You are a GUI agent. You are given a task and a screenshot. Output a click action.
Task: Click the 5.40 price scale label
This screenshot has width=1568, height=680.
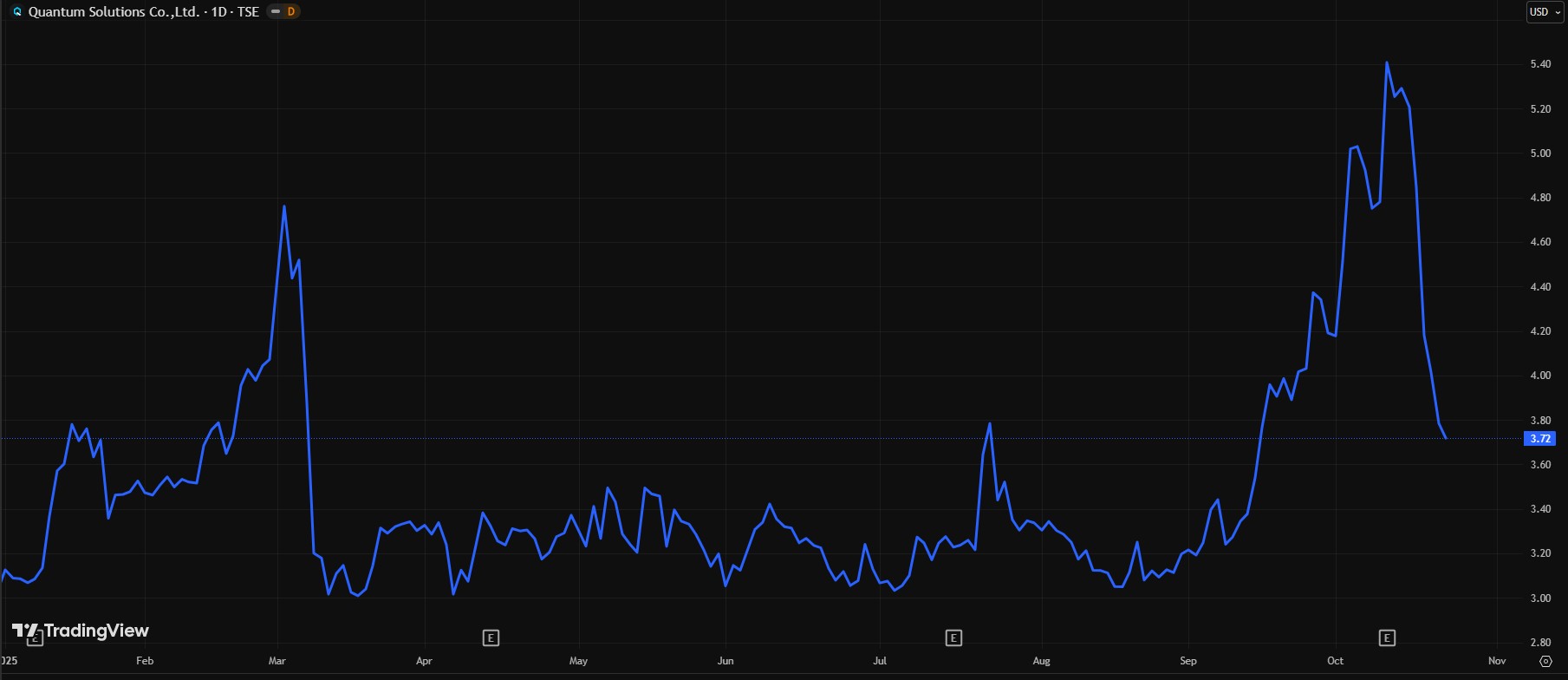[x=1540, y=64]
